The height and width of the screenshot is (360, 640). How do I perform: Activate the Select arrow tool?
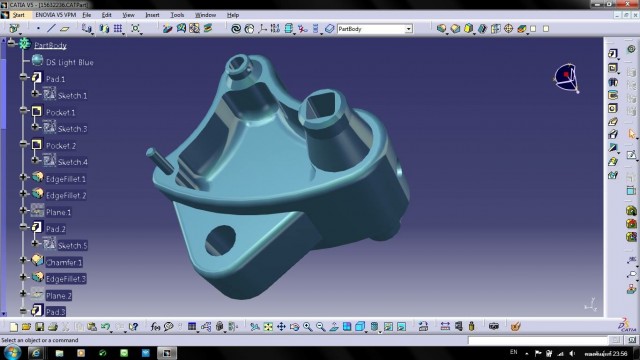point(632,134)
